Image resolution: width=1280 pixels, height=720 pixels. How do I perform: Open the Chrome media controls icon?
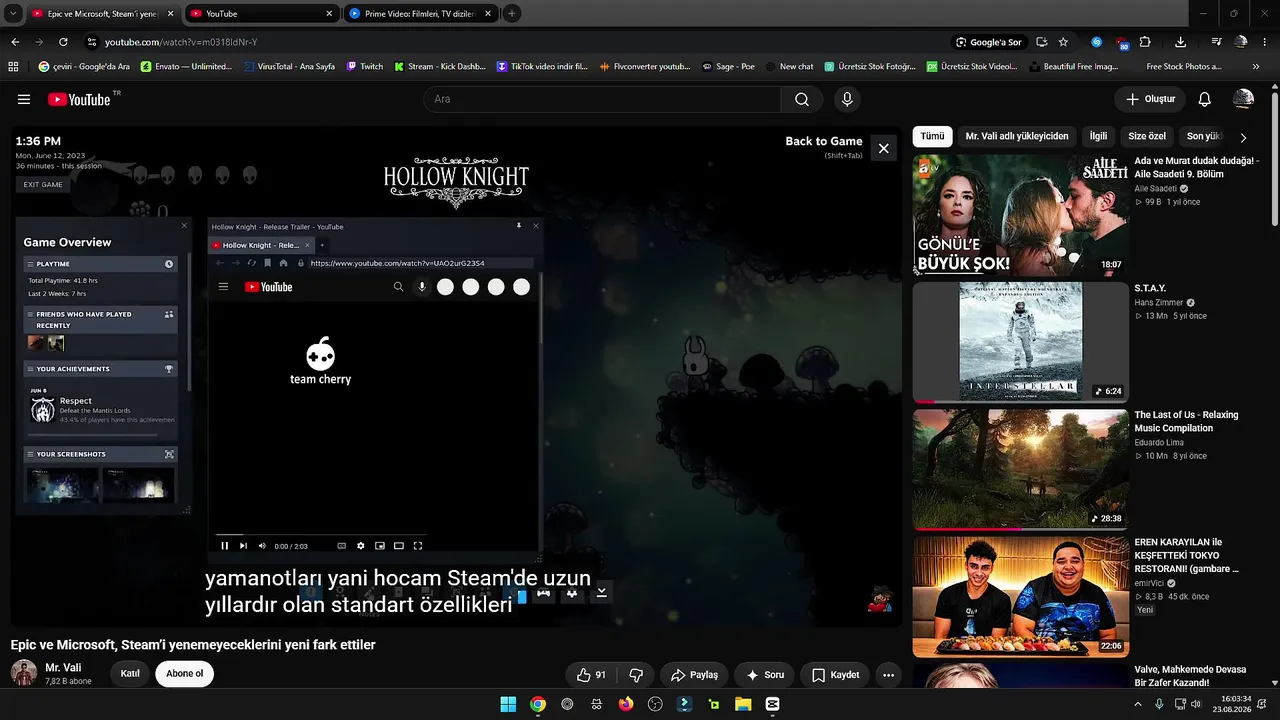click(x=1216, y=42)
